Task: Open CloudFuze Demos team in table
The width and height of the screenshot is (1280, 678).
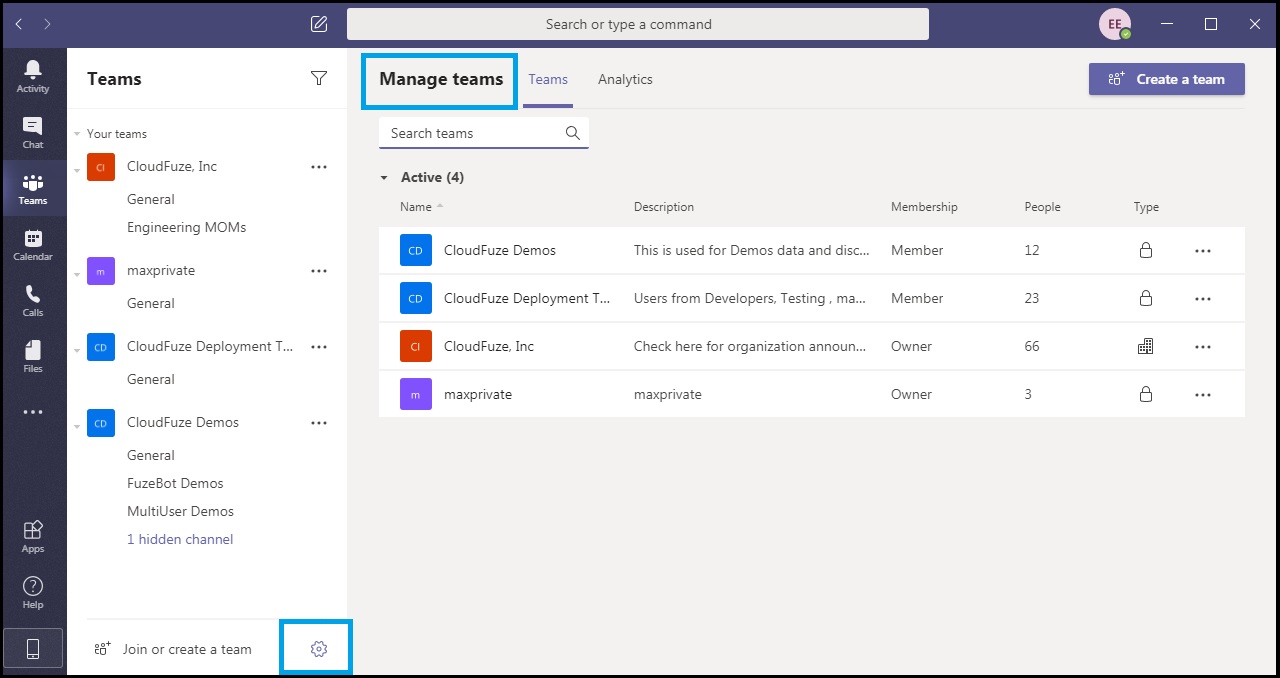Action: coord(500,250)
